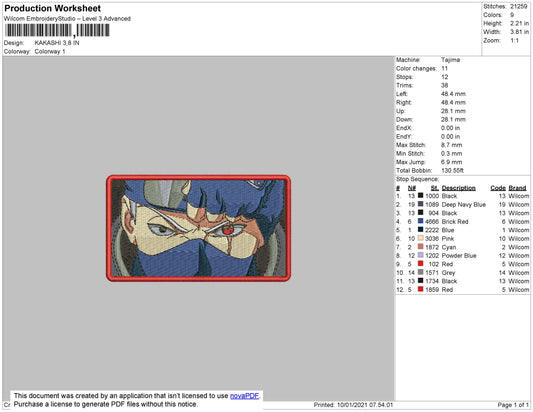Click the Code column header

point(498,188)
